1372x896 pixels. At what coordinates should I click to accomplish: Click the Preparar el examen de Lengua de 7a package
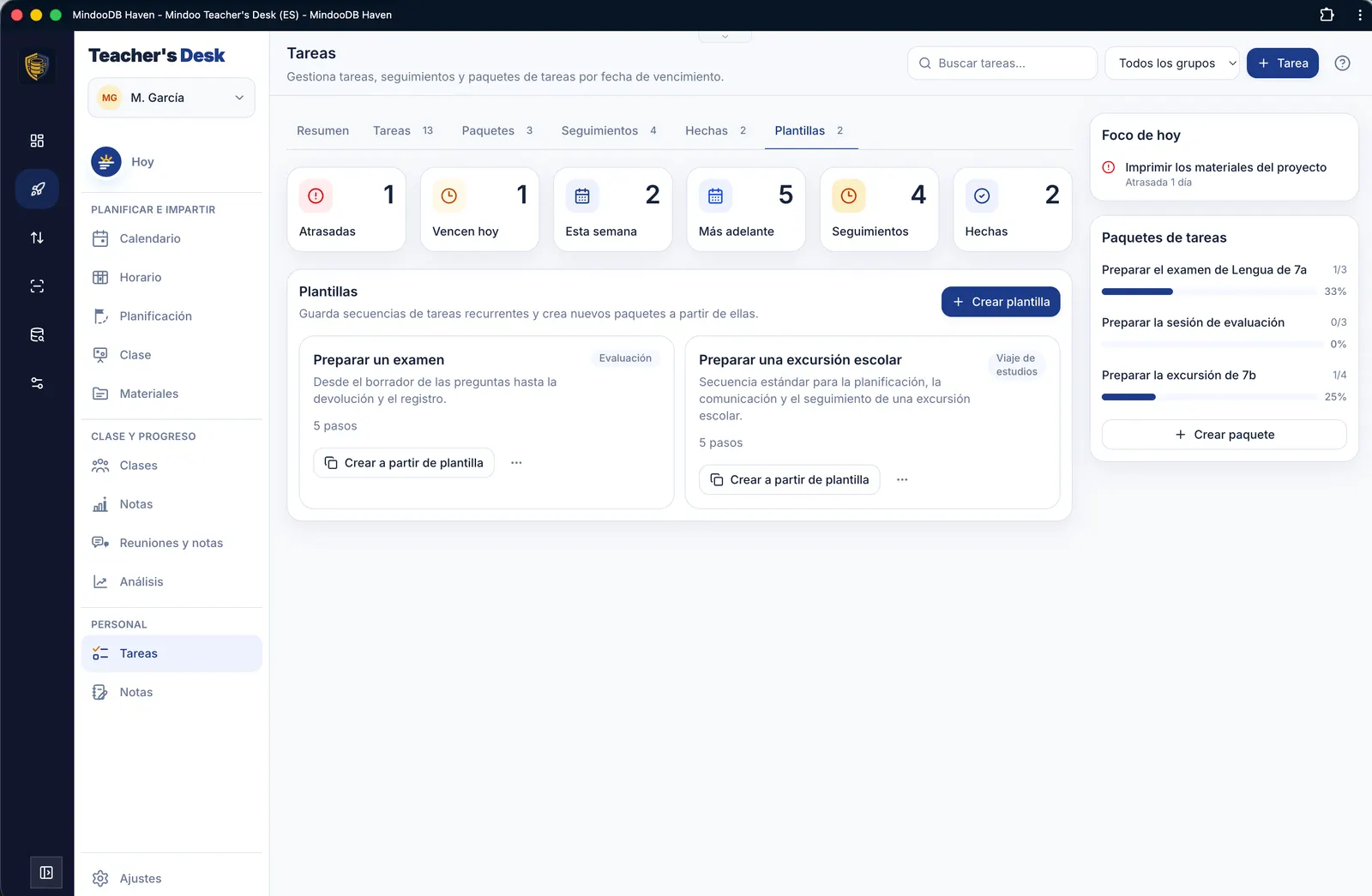pos(1204,270)
